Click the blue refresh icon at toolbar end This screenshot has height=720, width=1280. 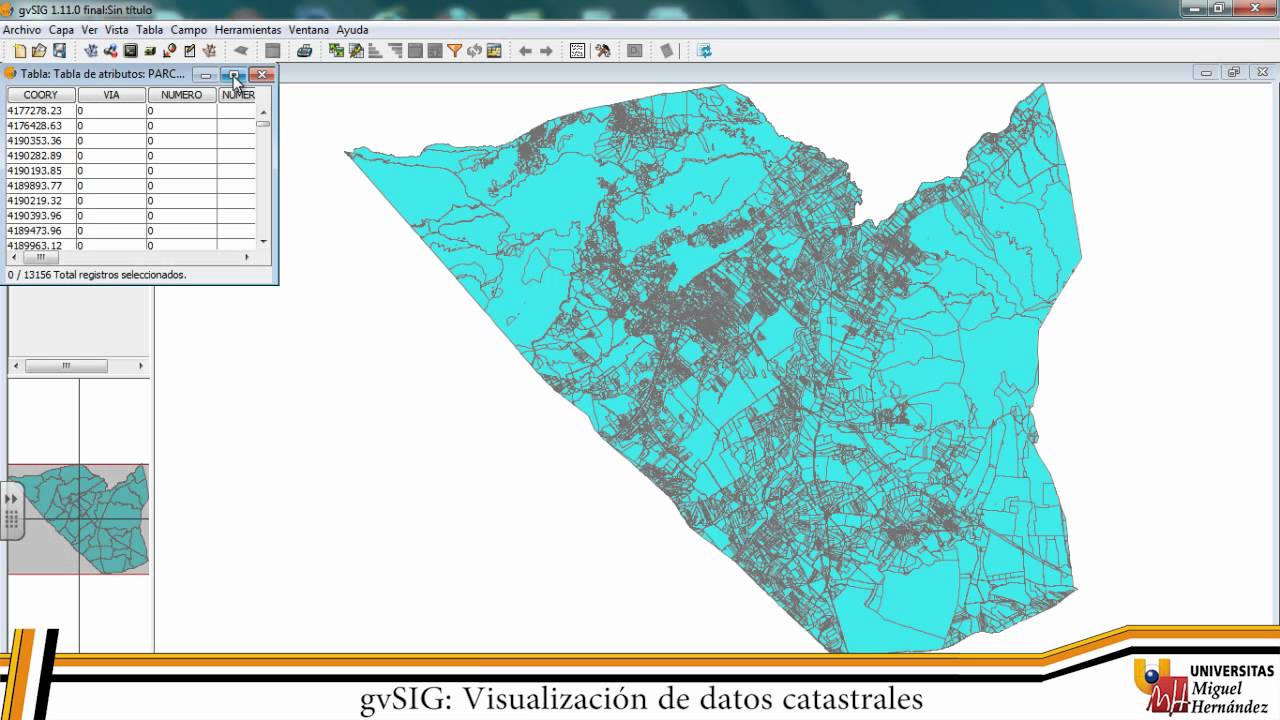click(704, 51)
